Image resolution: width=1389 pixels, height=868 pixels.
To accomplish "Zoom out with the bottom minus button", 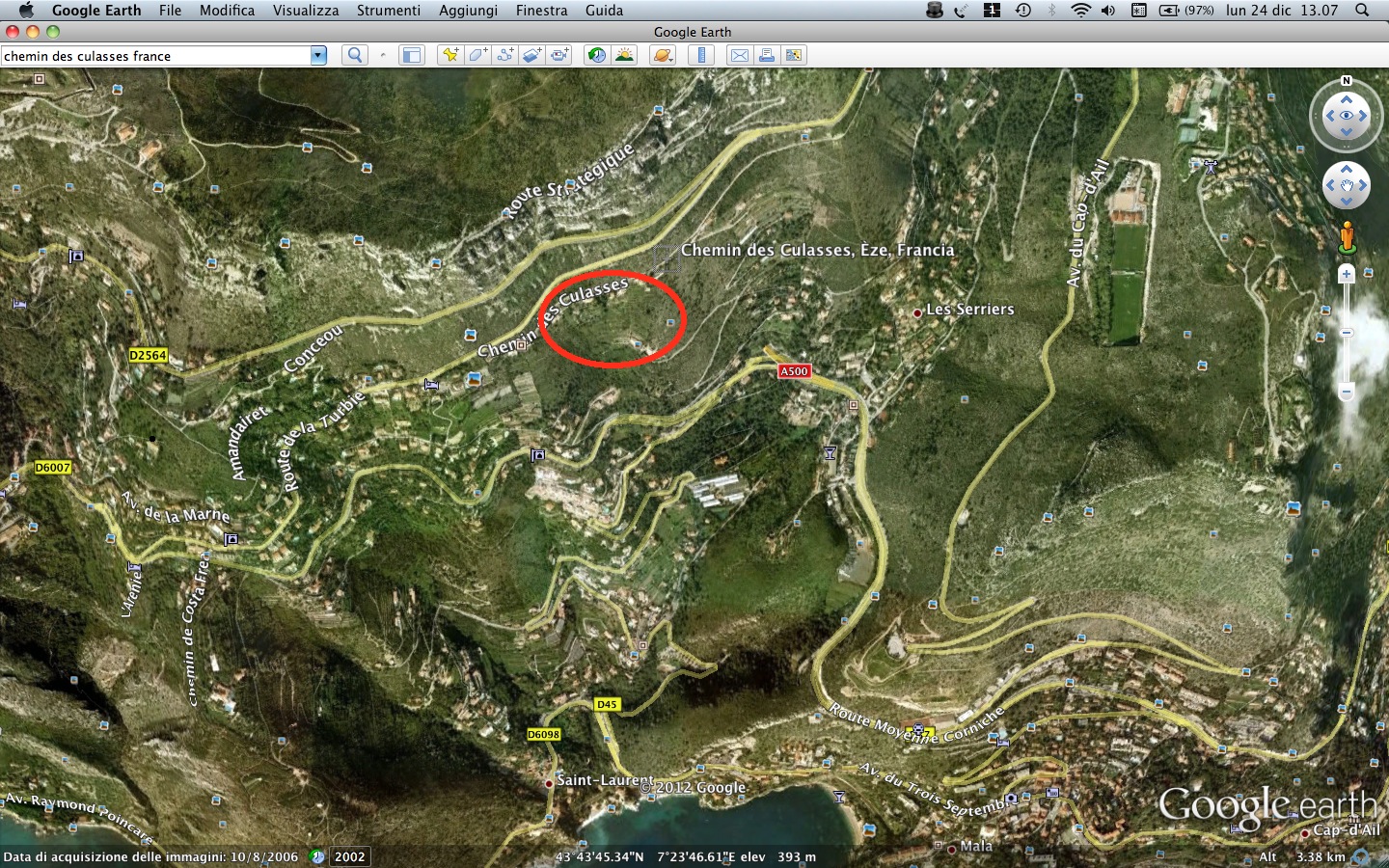I will click(1347, 392).
